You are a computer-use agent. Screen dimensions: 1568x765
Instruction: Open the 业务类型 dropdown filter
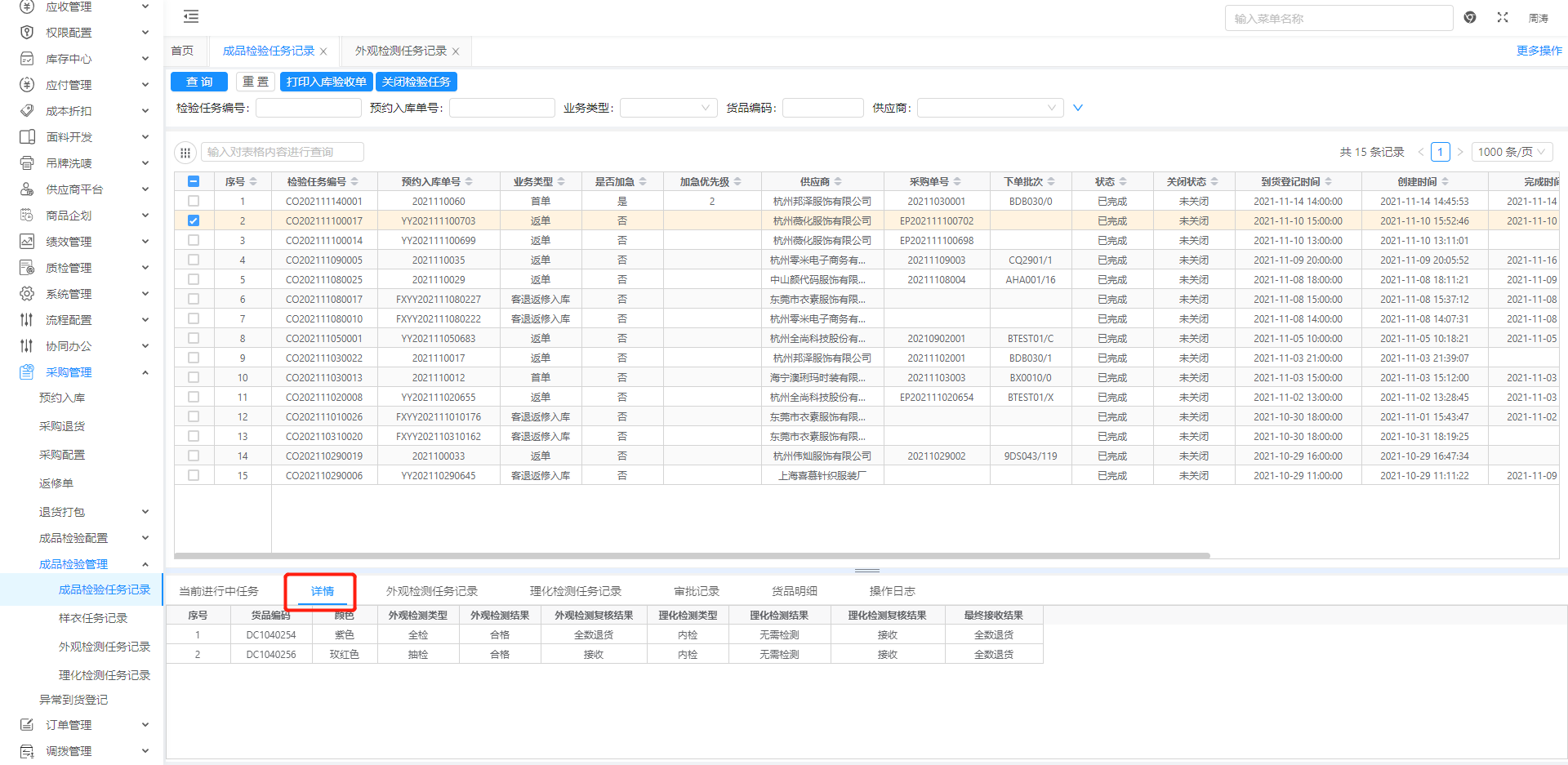pos(668,108)
